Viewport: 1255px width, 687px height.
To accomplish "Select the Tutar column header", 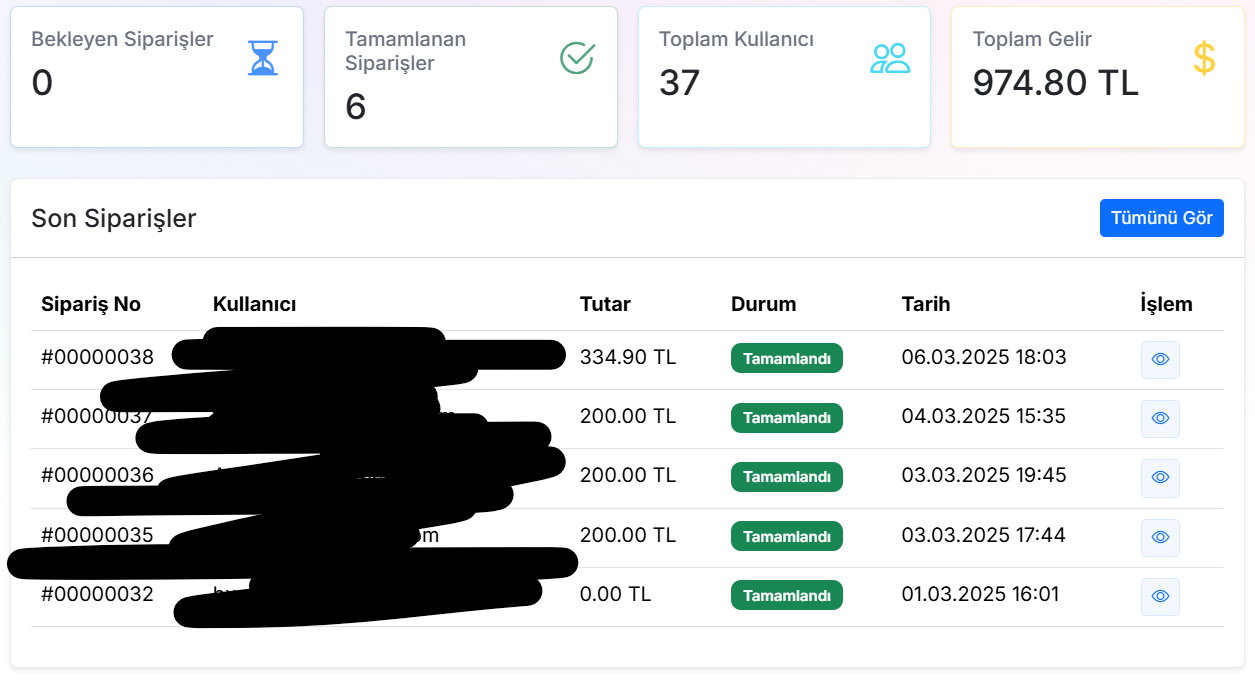I will pyautogui.click(x=605, y=304).
